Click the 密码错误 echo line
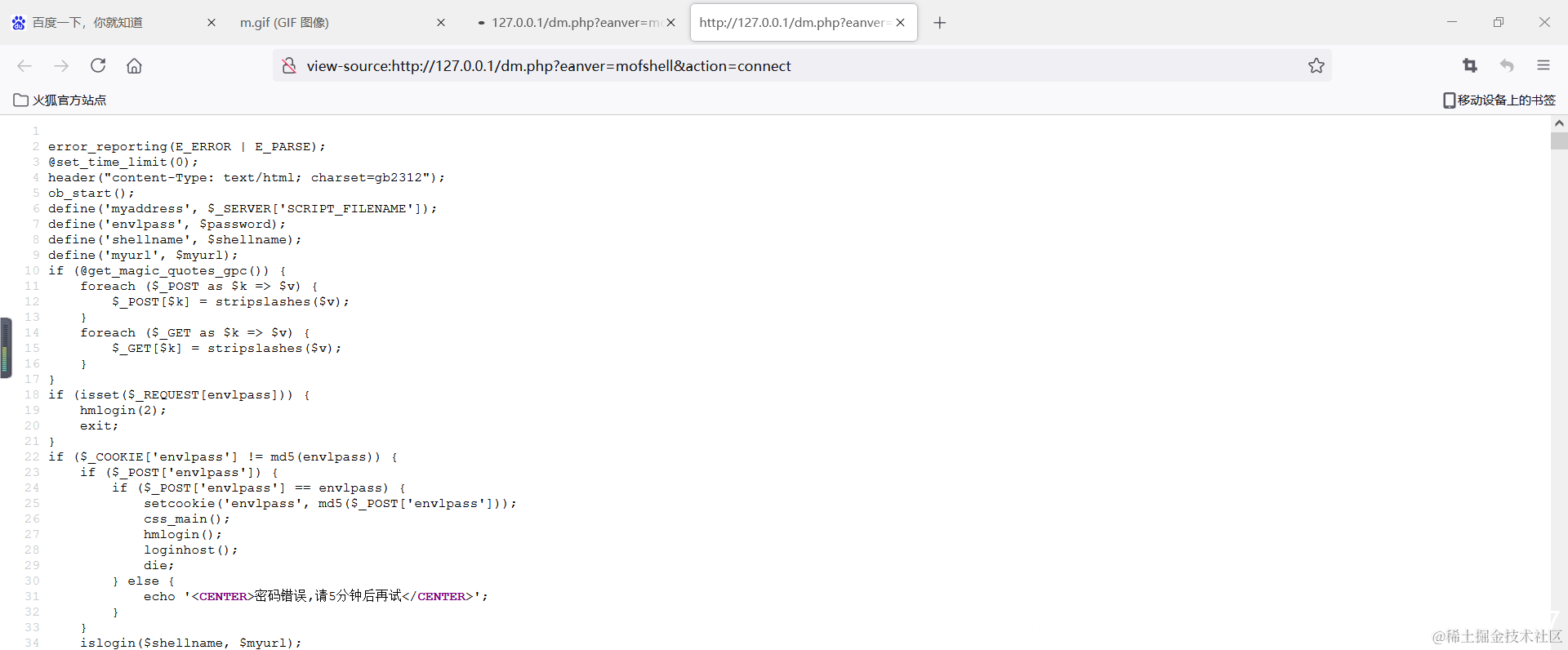This screenshot has width=1568, height=650. point(315,597)
